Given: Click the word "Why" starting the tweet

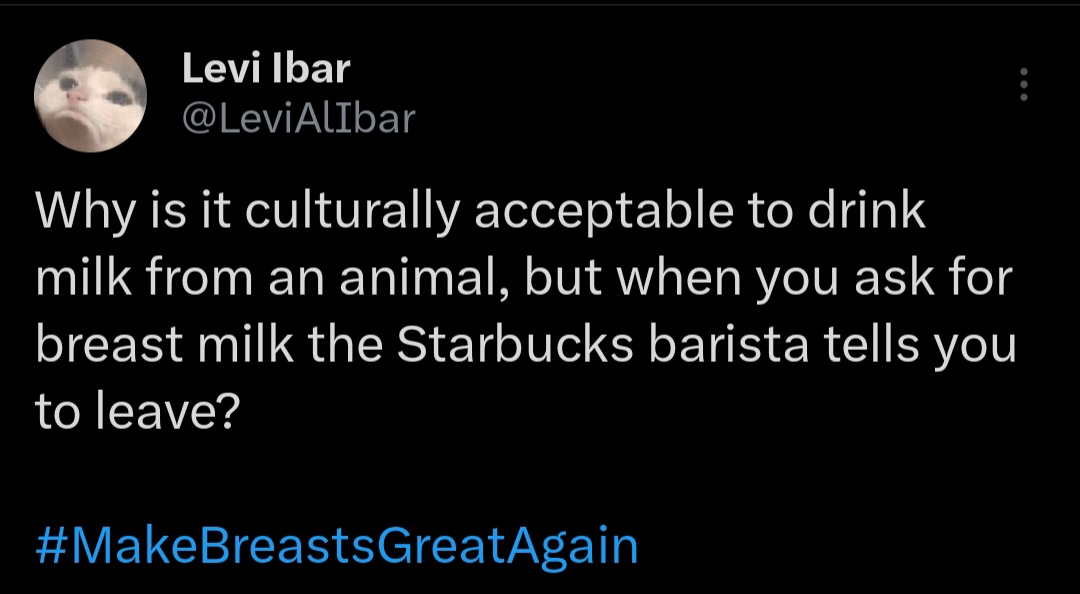Looking at the screenshot, I should 78,213.
